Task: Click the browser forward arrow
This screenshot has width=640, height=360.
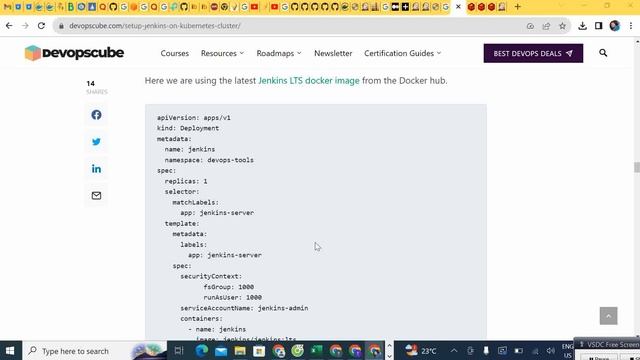Action: pyautogui.click(x=25, y=26)
